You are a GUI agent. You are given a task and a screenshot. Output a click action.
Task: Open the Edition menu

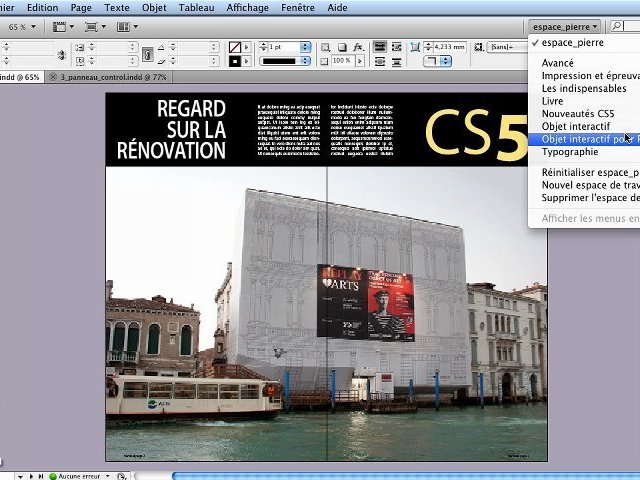[x=42, y=7]
